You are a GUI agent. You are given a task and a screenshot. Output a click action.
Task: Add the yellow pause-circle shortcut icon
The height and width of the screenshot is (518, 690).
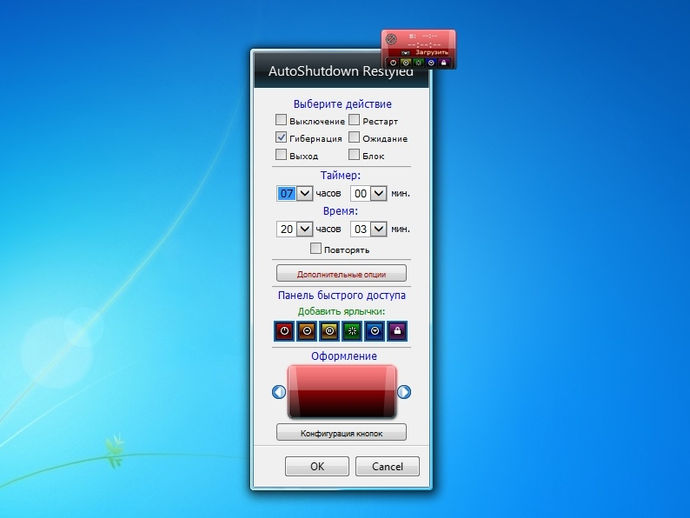(x=330, y=331)
